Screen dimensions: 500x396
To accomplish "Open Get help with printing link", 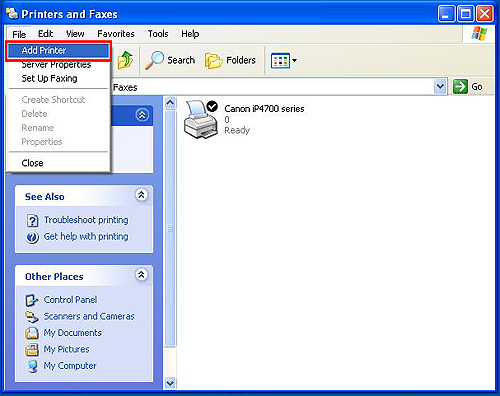I will [86, 236].
